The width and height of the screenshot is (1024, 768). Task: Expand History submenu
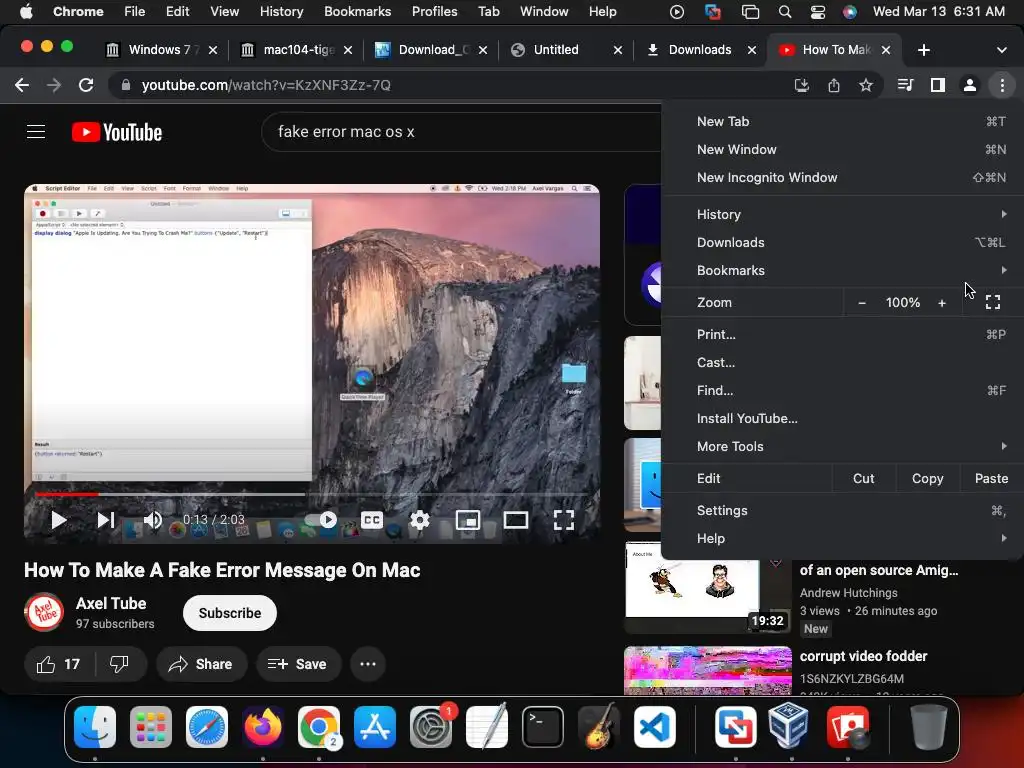842,214
